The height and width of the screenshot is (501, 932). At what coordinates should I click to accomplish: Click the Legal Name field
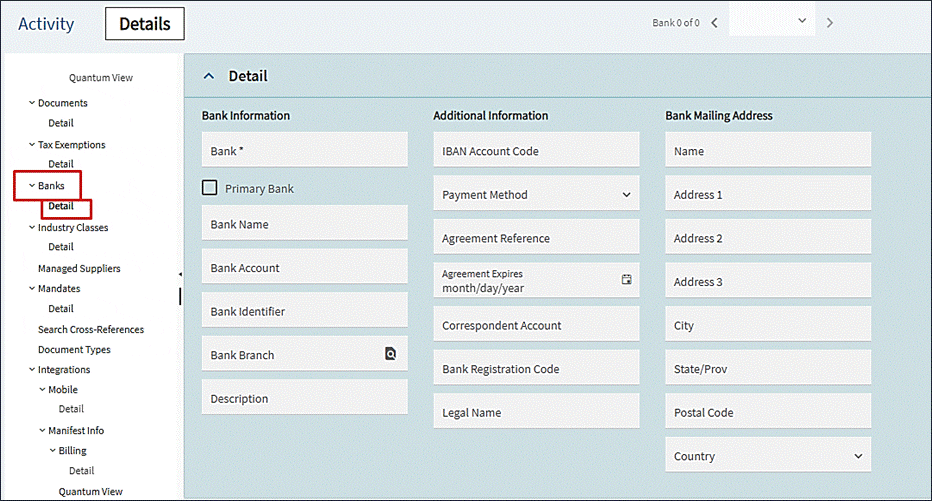pyautogui.click(x=536, y=411)
